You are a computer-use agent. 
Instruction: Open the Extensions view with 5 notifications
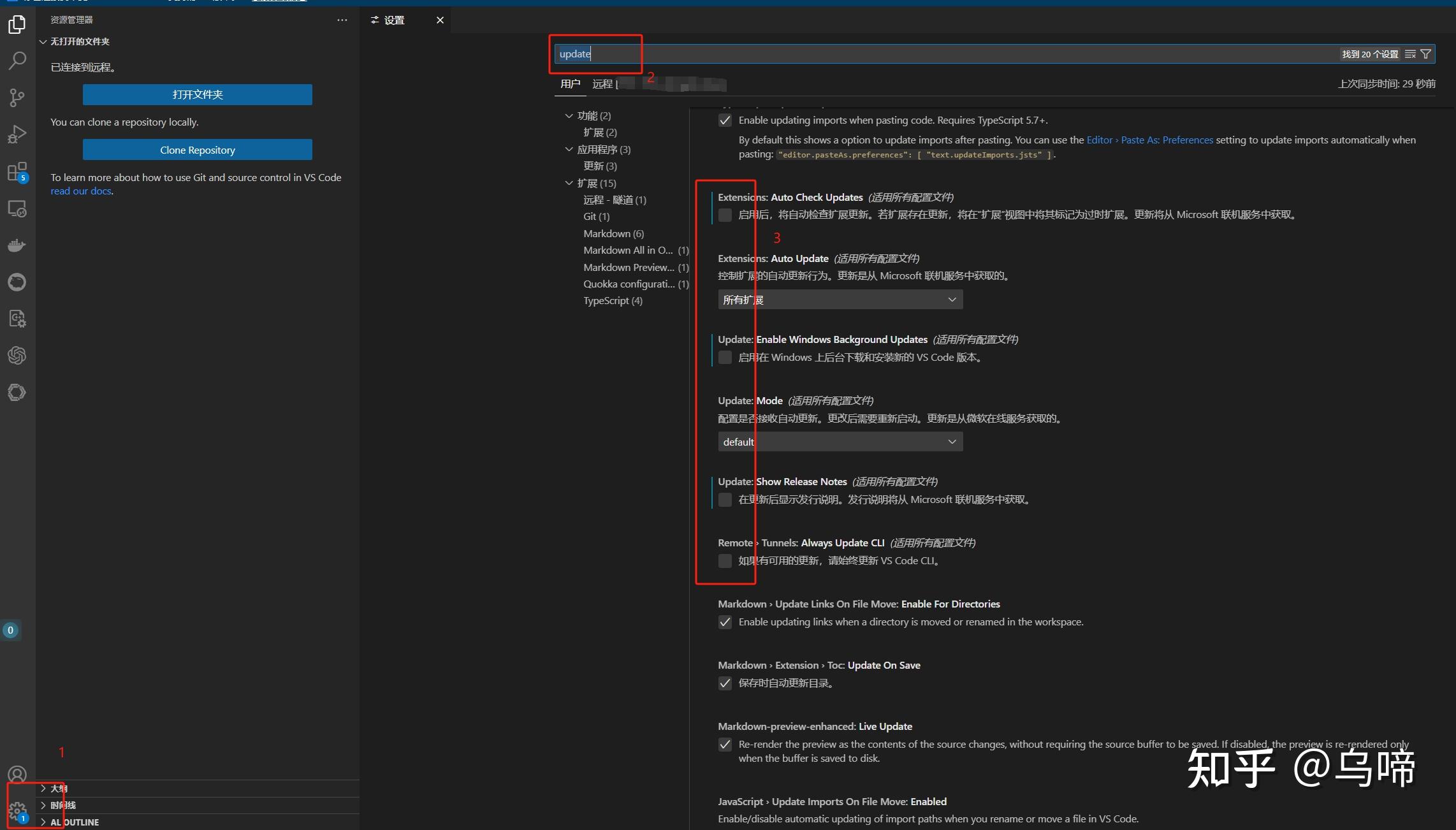17,171
